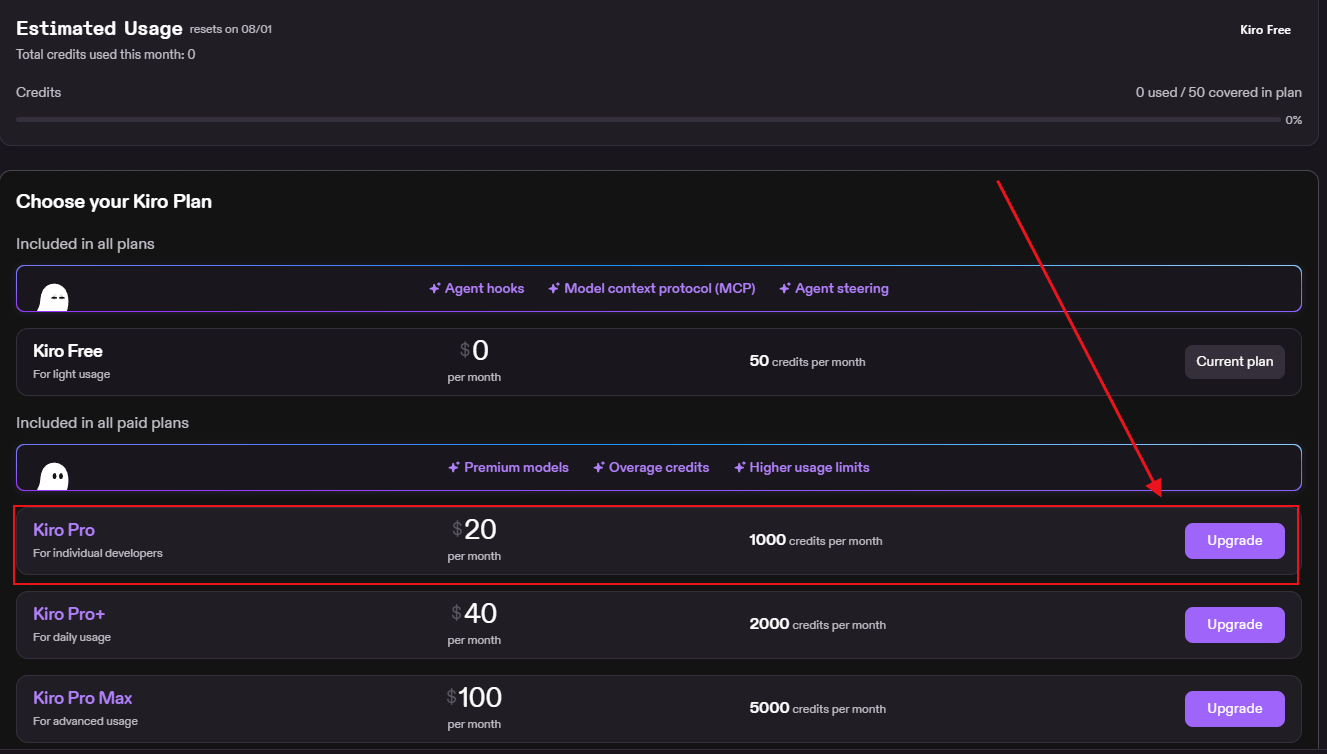Click the Credits label above the progress bar
The height and width of the screenshot is (754, 1327).
[x=39, y=92]
